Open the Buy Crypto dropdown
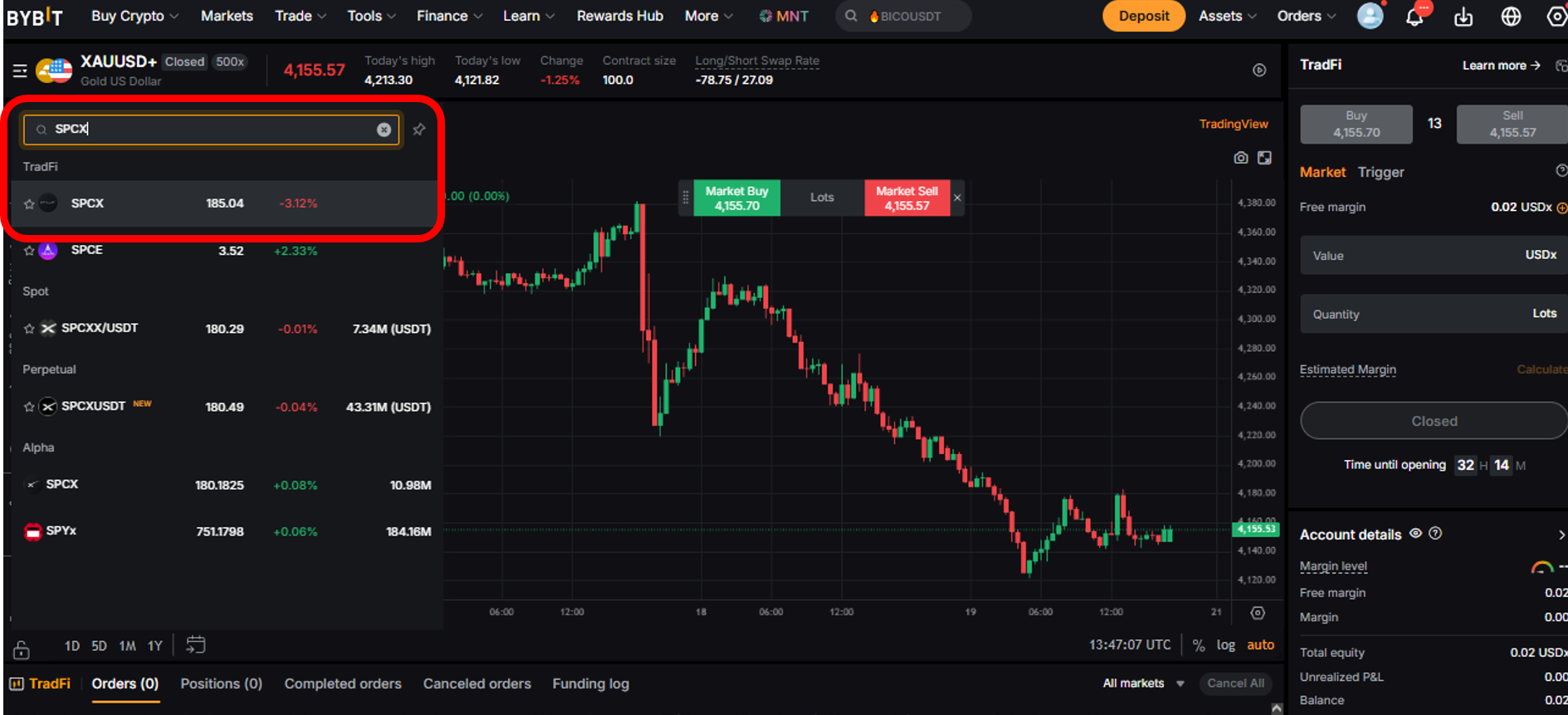The height and width of the screenshot is (715, 1568). 134,16
